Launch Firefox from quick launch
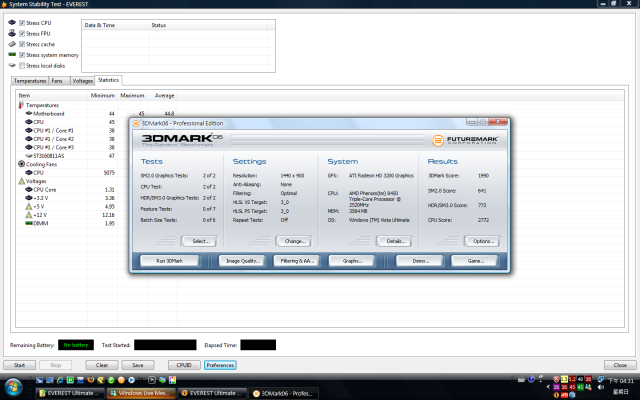Viewport: 640px width, 400px height. pos(90,380)
